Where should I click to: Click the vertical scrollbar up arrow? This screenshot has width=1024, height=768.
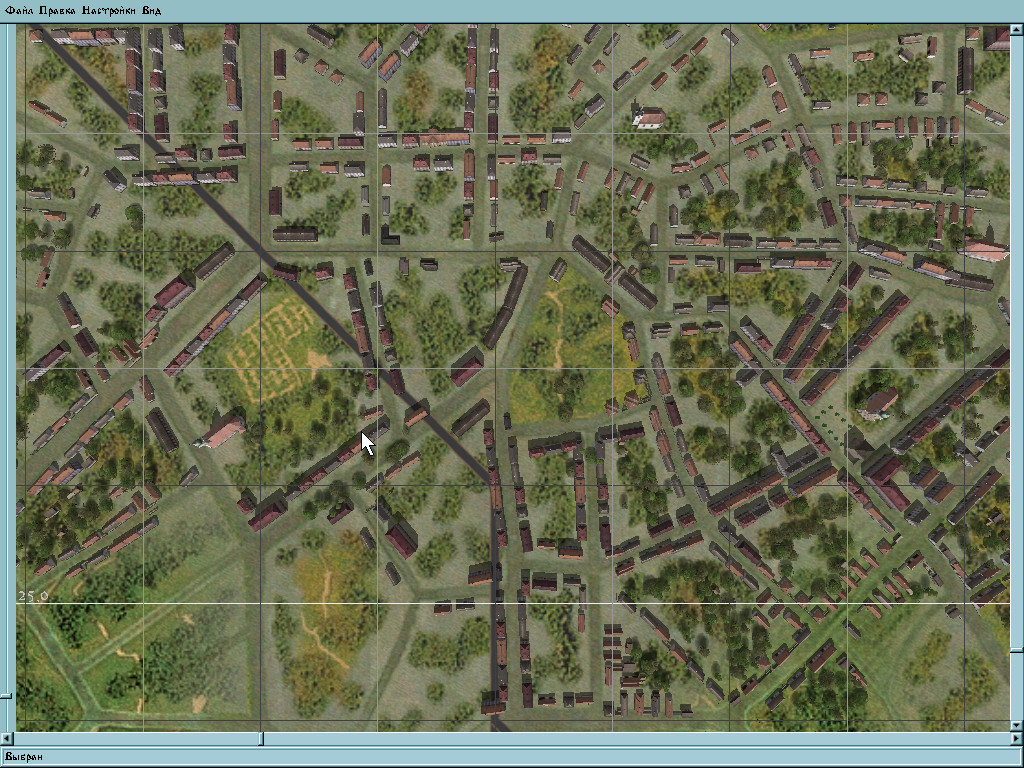point(1017,30)
